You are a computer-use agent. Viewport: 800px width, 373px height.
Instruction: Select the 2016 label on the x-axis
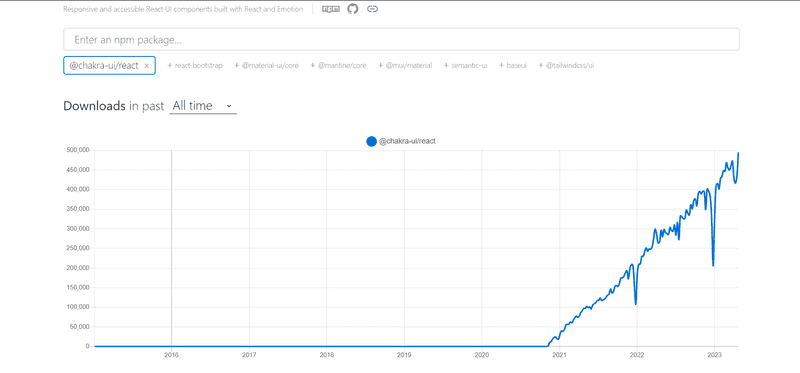[171, 354]
